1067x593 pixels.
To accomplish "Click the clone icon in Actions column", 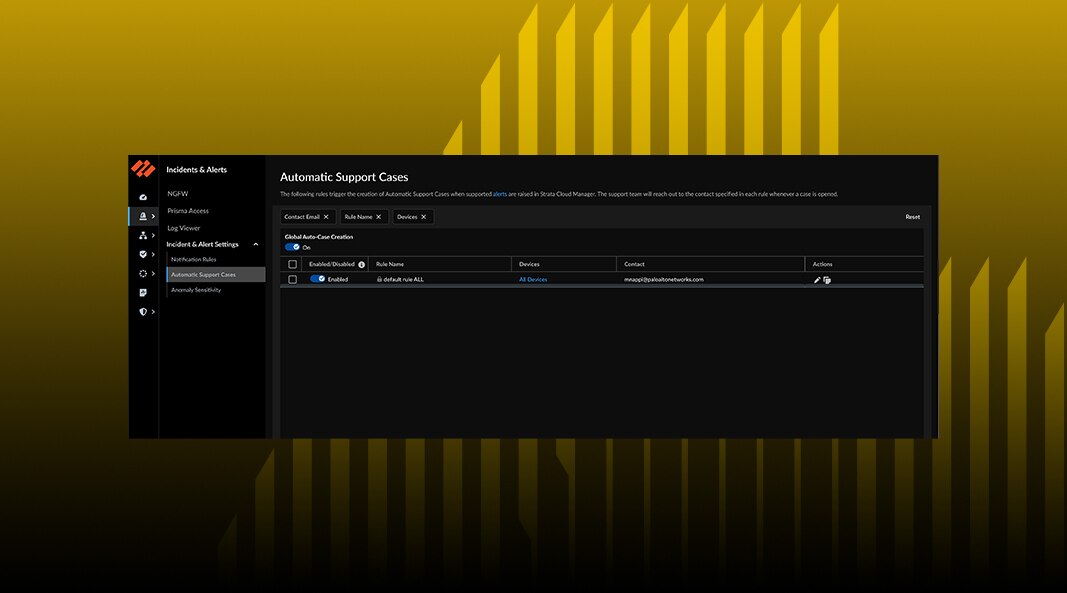I will tap(827, 280).
